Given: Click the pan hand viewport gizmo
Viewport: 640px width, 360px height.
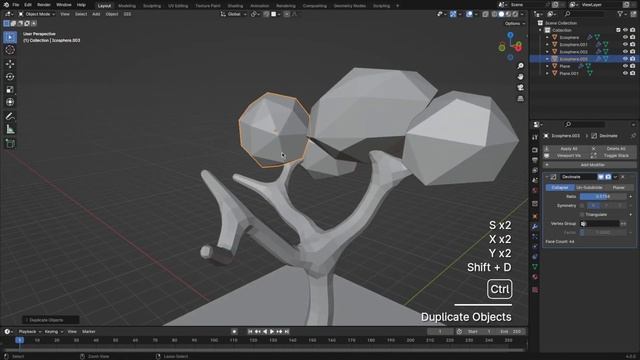Looking at the screenshot, I should point(520,77).
